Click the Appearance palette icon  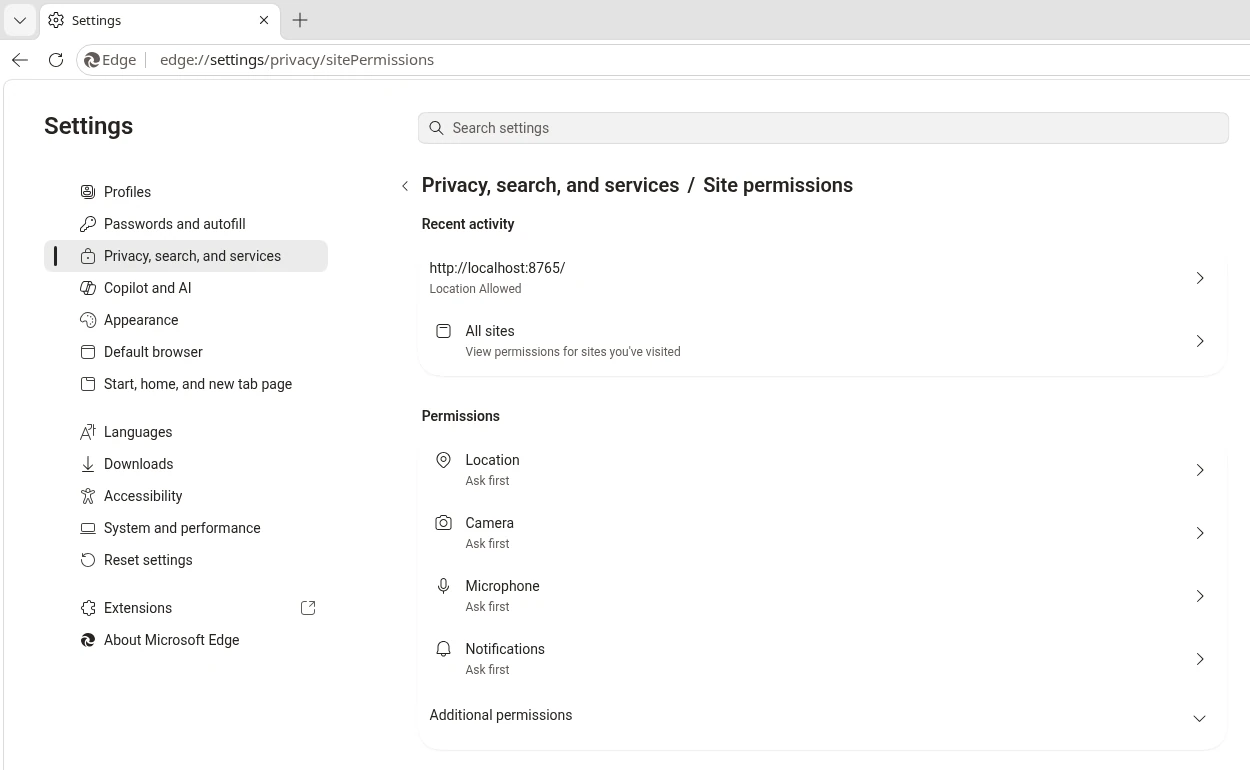[x=88, y=320]
